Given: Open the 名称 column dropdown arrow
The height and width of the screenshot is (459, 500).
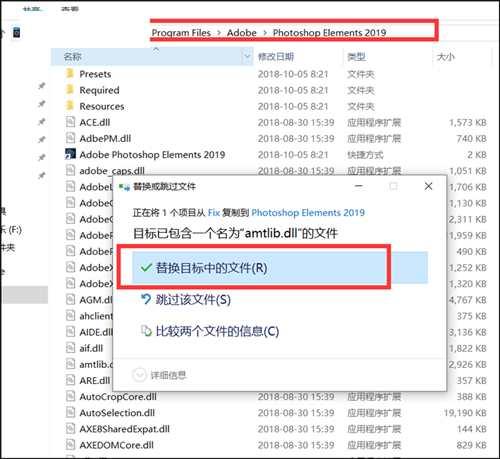Looking at the screenshot, I should coord(247,57).
